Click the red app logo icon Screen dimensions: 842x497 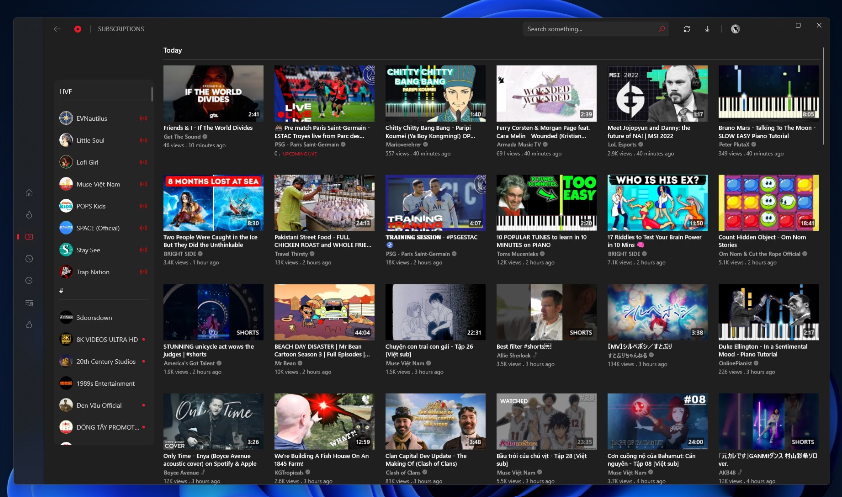(78, 29)
